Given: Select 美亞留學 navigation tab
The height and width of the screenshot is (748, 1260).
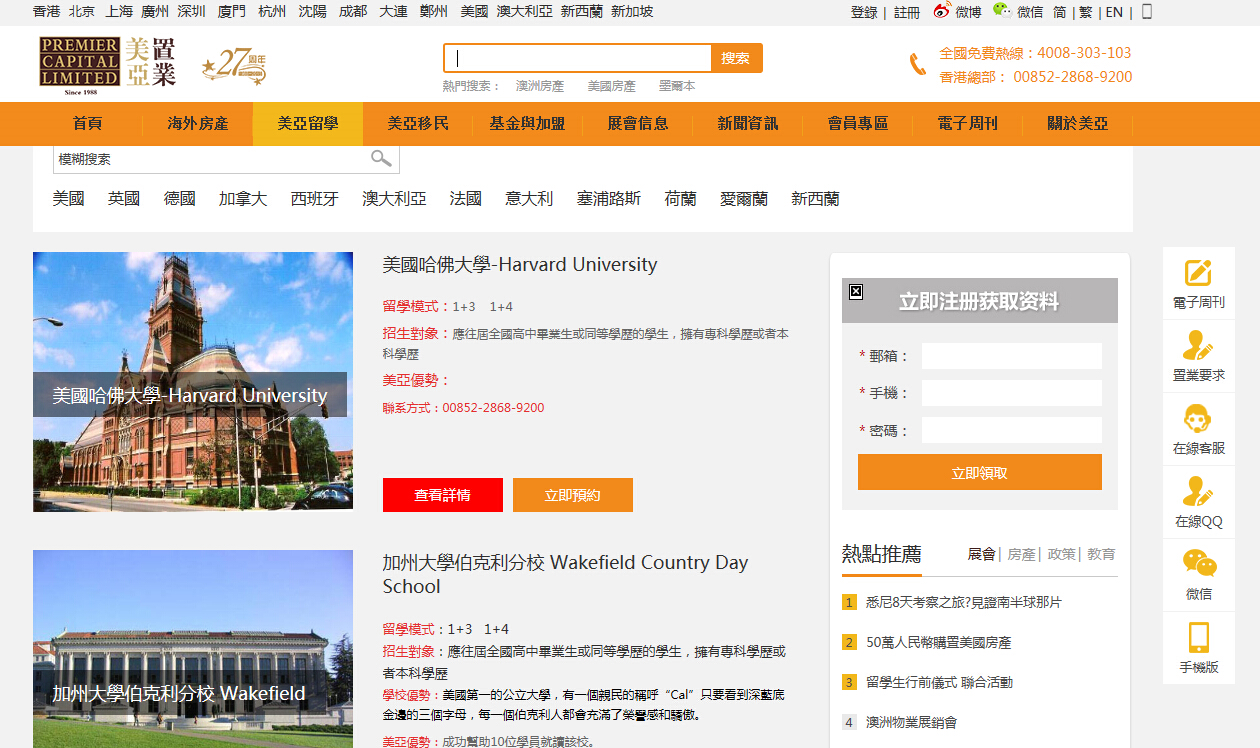Looking at the screenshot, I should click(308, 124).
